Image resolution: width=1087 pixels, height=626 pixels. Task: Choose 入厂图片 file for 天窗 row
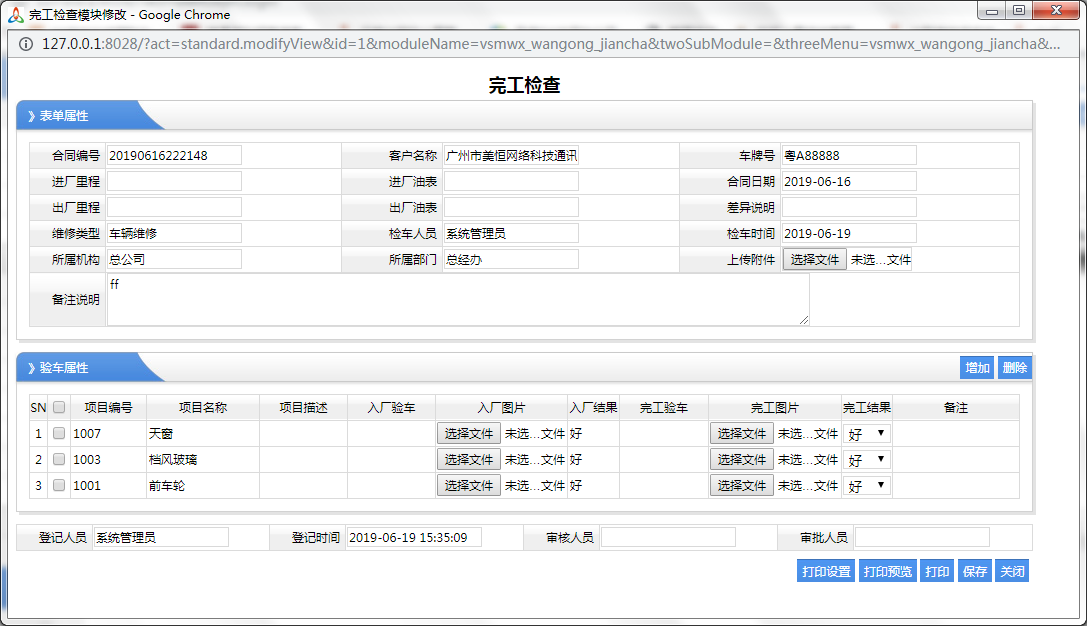point(468,434)
